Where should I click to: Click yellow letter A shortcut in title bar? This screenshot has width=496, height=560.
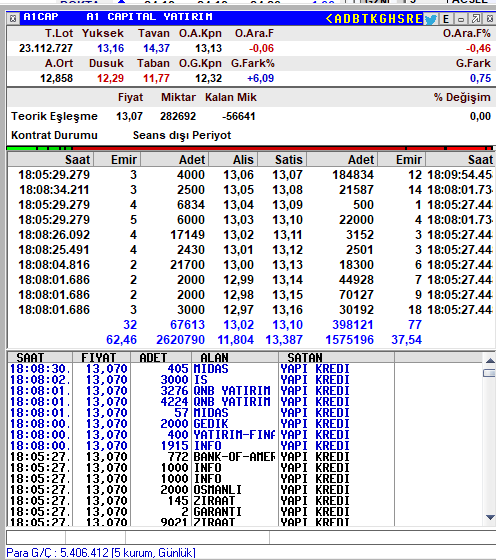338,19
